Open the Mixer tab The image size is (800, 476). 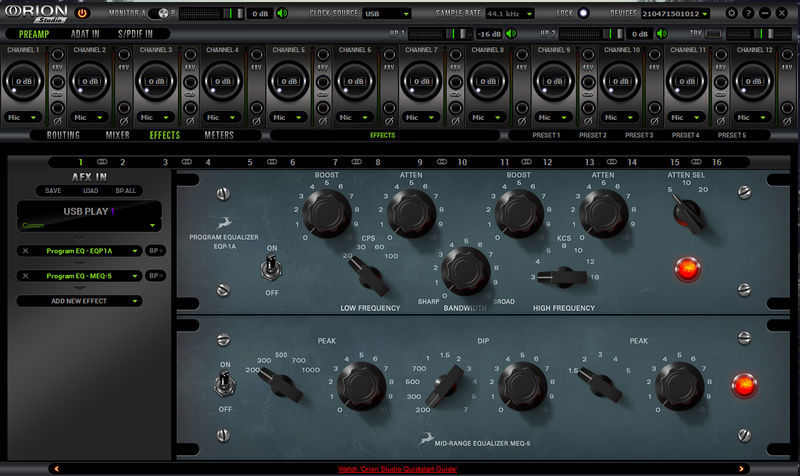click(x=117, y=135)
